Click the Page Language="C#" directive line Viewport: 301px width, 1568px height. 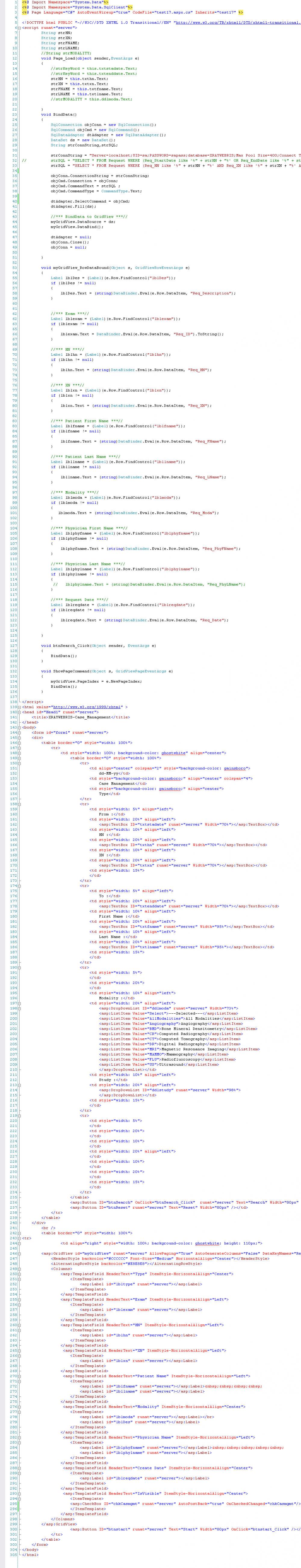point(132,12)
